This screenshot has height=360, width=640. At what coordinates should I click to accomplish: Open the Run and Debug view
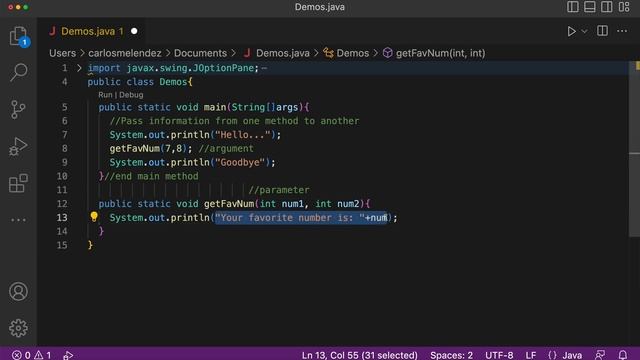coord(18,147)
